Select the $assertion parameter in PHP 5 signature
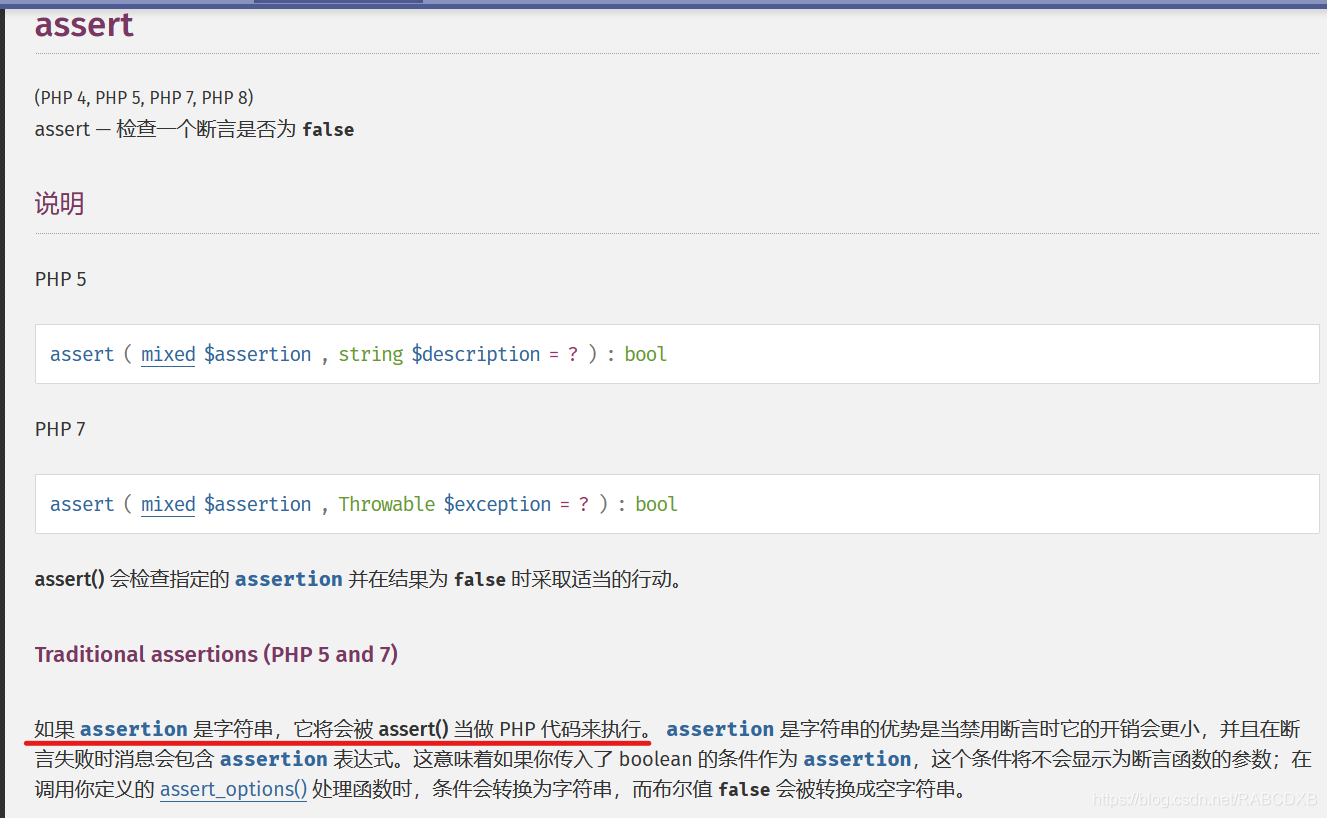This screenshot has height=818, width=1327. click(258, 354)
